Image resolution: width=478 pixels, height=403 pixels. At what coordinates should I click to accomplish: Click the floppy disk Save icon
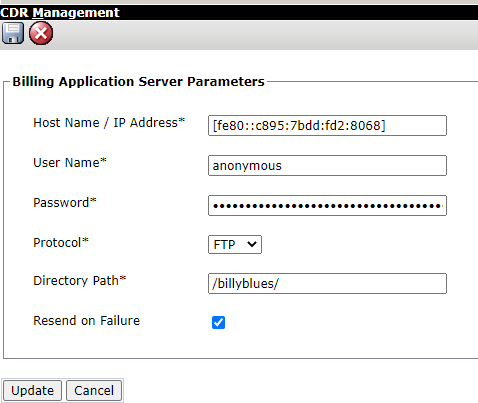coord(13,33)
